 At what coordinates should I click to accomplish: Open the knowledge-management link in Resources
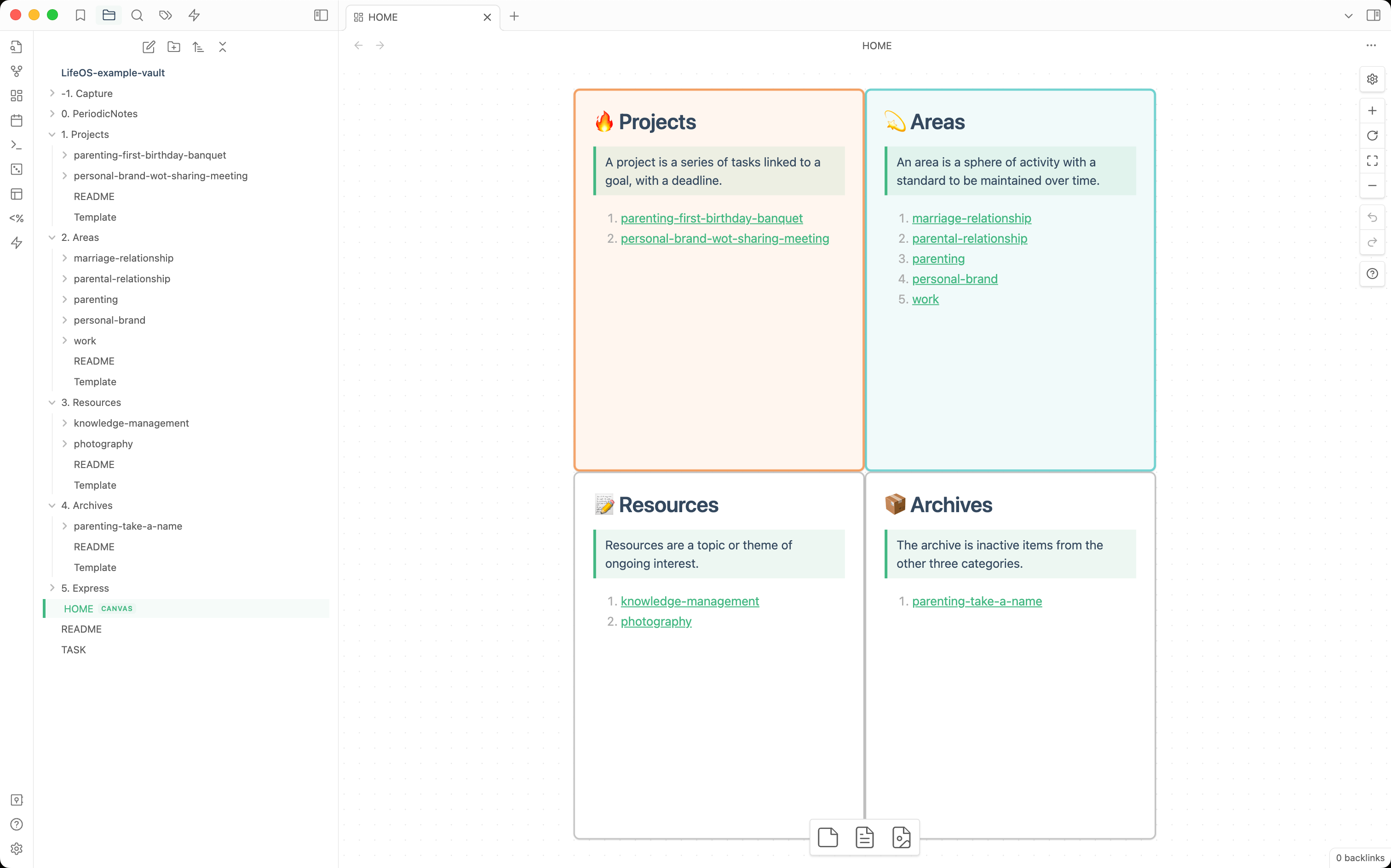[x=689, y=601]
